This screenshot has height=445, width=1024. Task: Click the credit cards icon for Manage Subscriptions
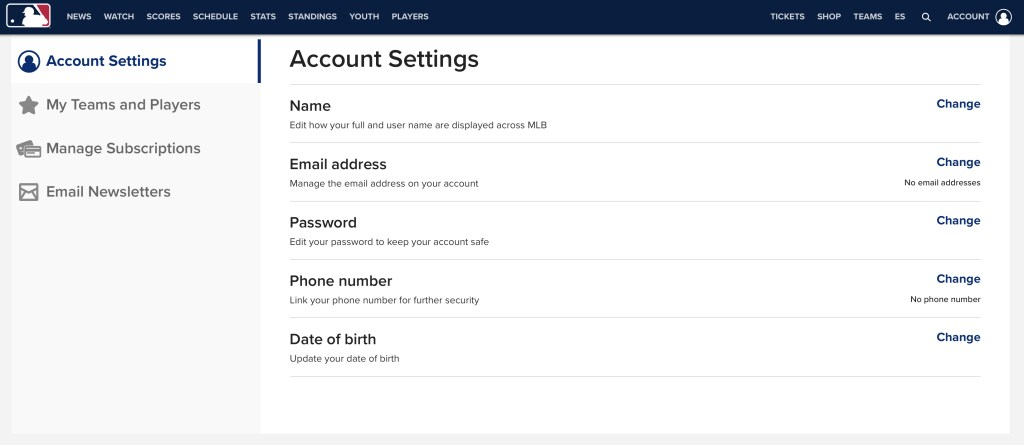pos(29,149)
